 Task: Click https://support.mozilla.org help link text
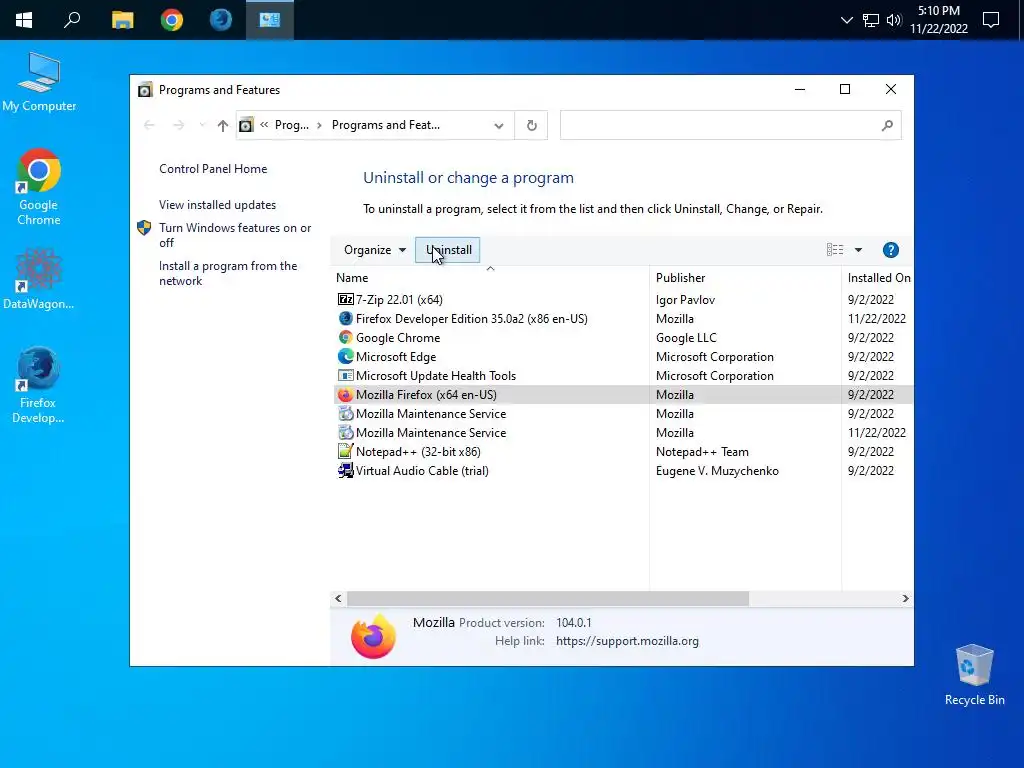(x=627, y=641)
